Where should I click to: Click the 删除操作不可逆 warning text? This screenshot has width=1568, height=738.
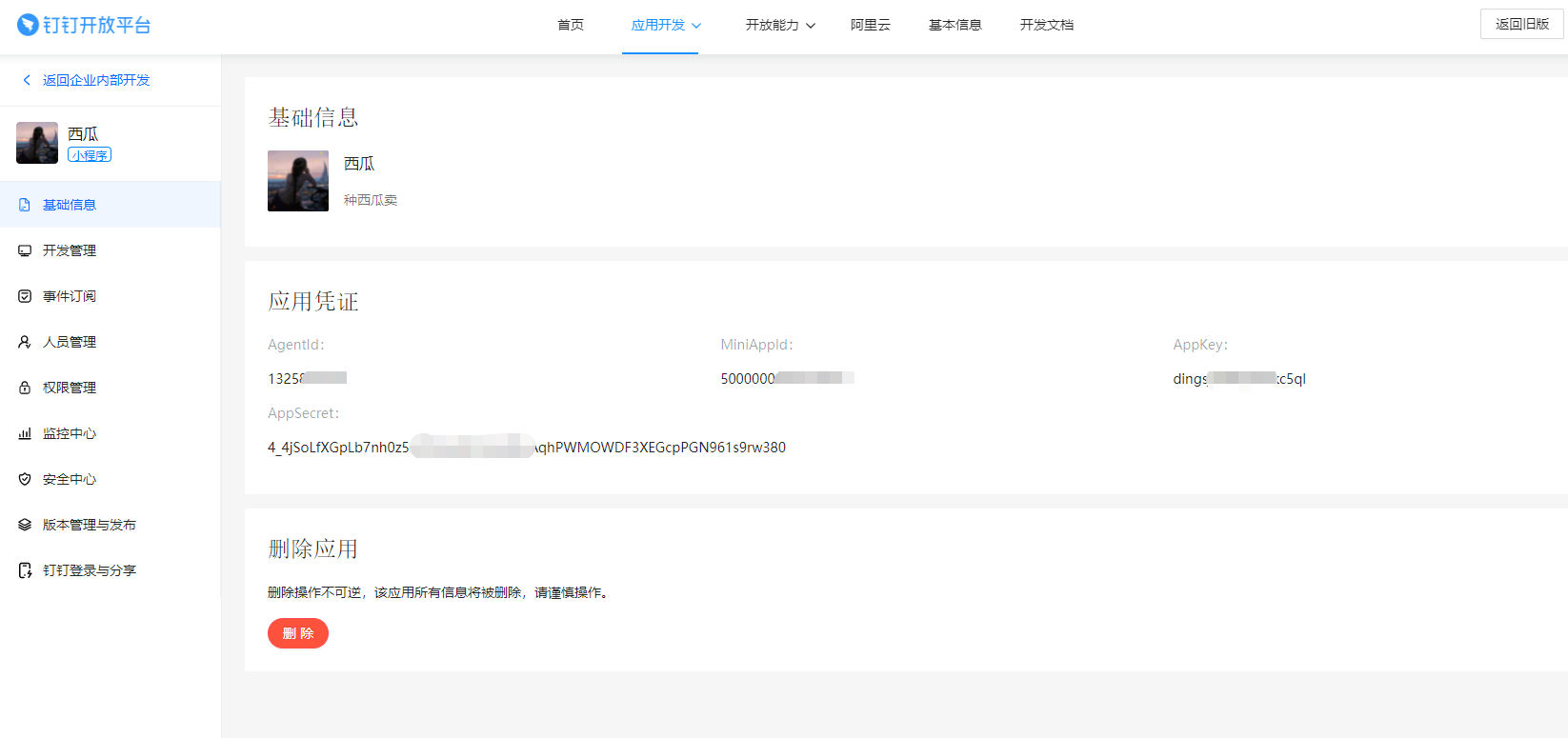pos(438,592)
